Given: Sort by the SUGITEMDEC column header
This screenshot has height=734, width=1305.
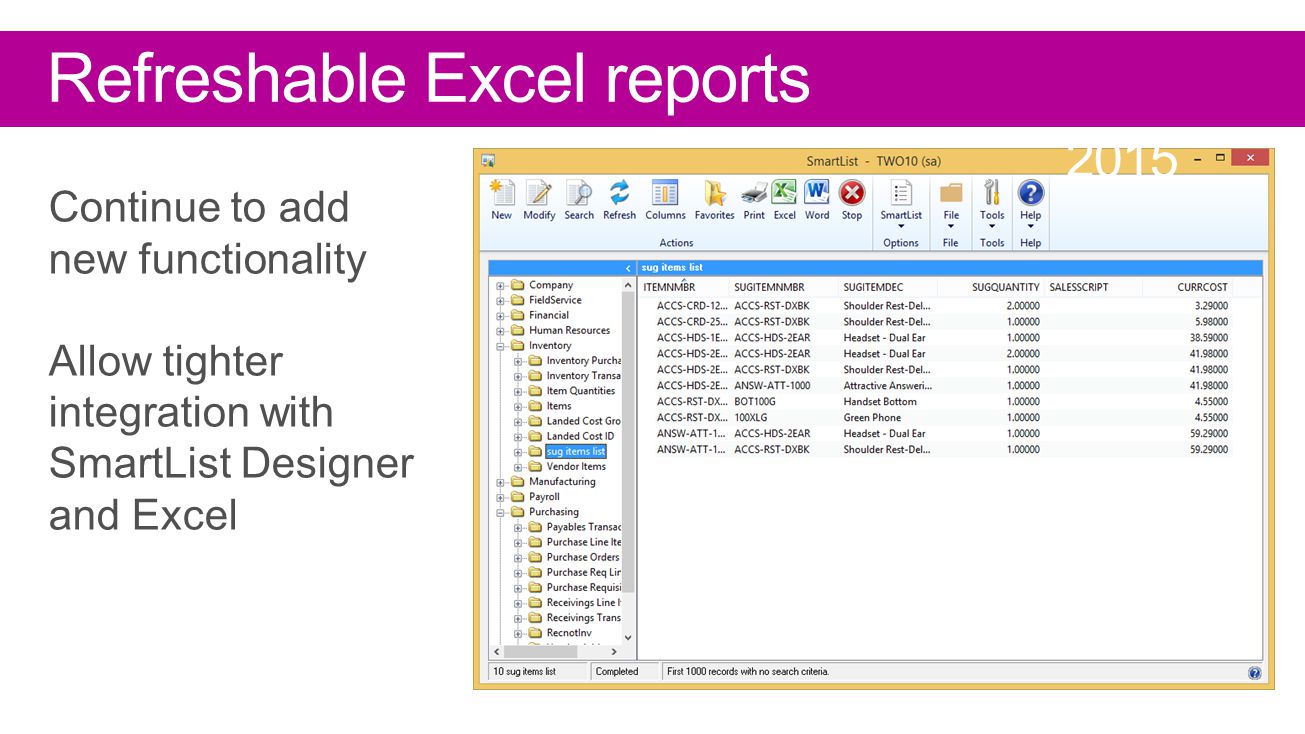Looking at the screenshot, I should [x=888, y=287].
